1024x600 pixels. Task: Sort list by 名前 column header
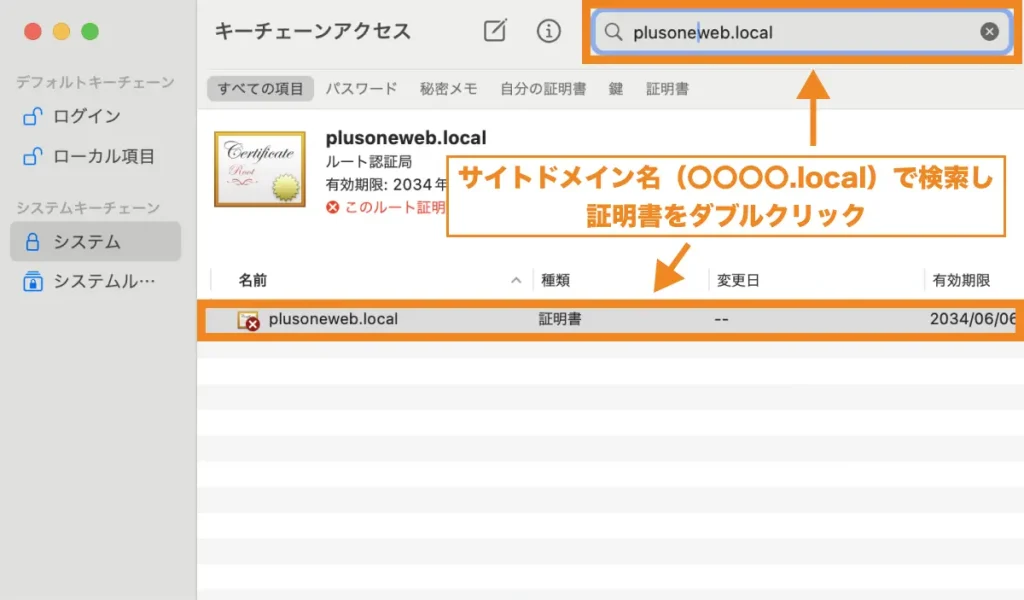click(253, 280)
